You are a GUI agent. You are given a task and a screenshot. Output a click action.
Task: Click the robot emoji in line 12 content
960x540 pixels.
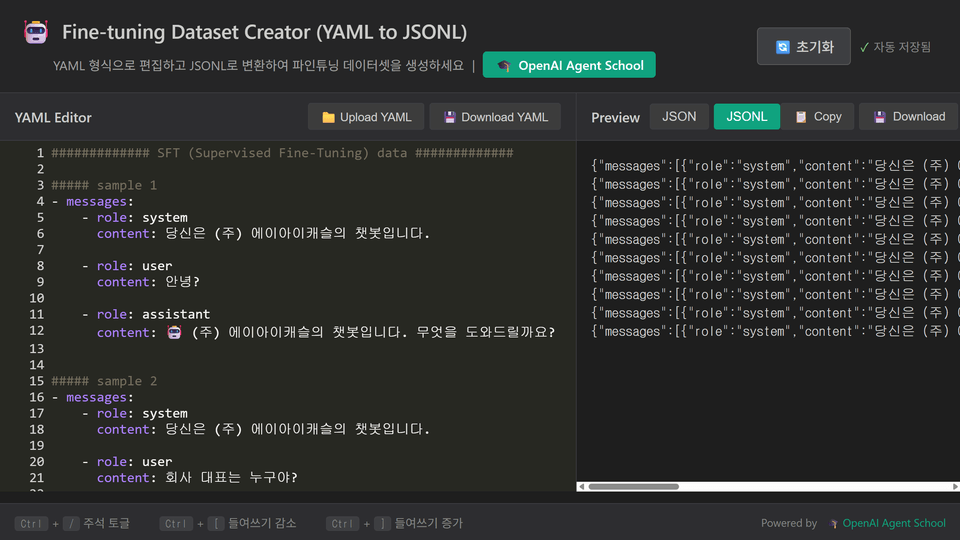pos(174,332)
